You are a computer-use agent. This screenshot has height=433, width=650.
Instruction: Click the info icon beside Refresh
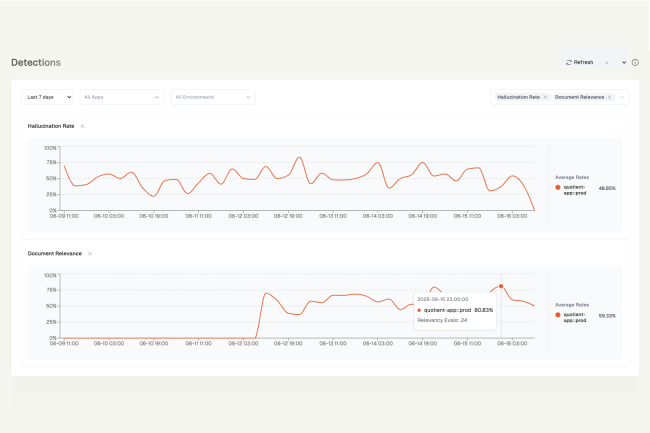pos(635,62)
